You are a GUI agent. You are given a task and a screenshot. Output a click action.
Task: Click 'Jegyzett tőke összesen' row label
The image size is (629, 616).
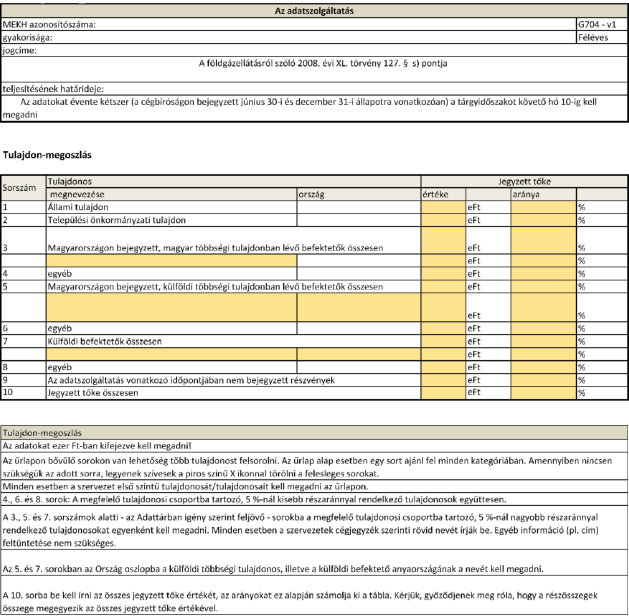pos(93,393)
